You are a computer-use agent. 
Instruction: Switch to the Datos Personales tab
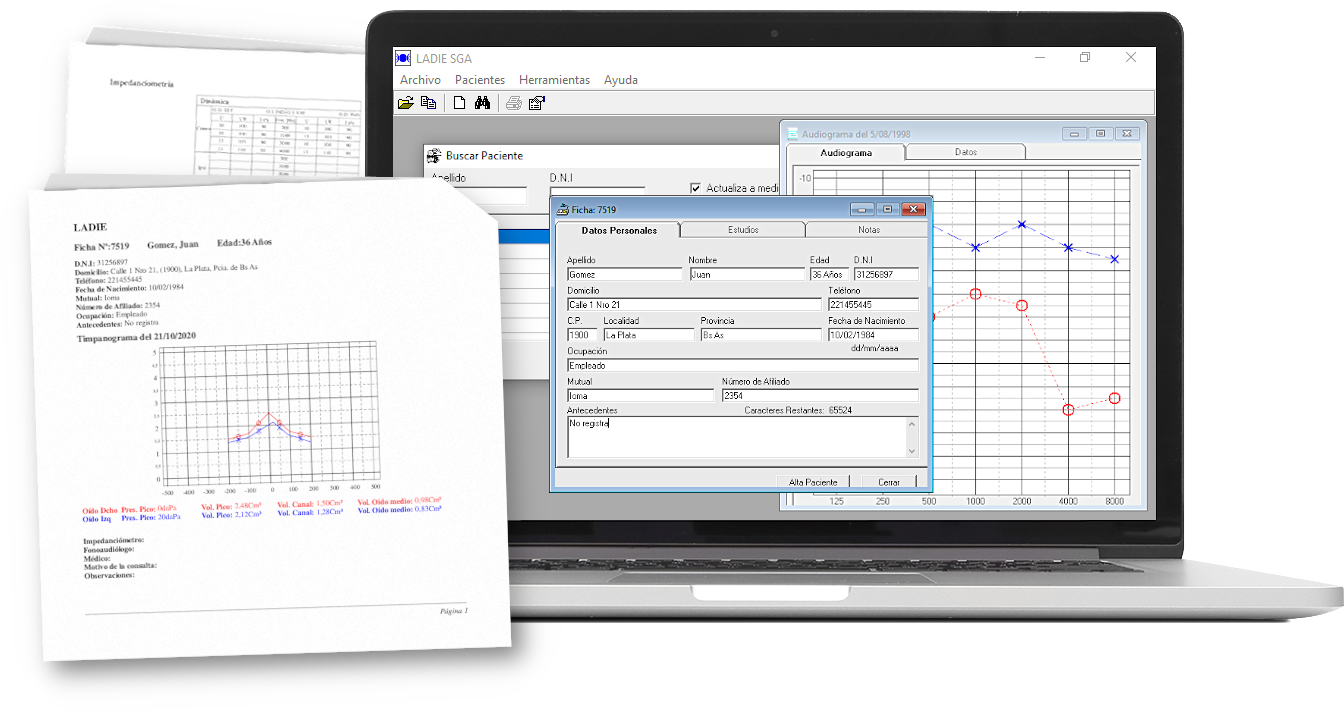(x=618, y=230)
